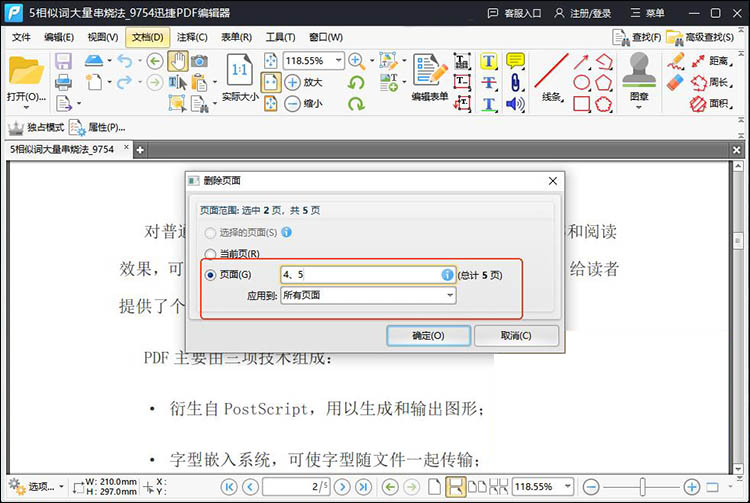Click the zoom in 放大 button
Screen dimensions: 750x503
(303, 82)
